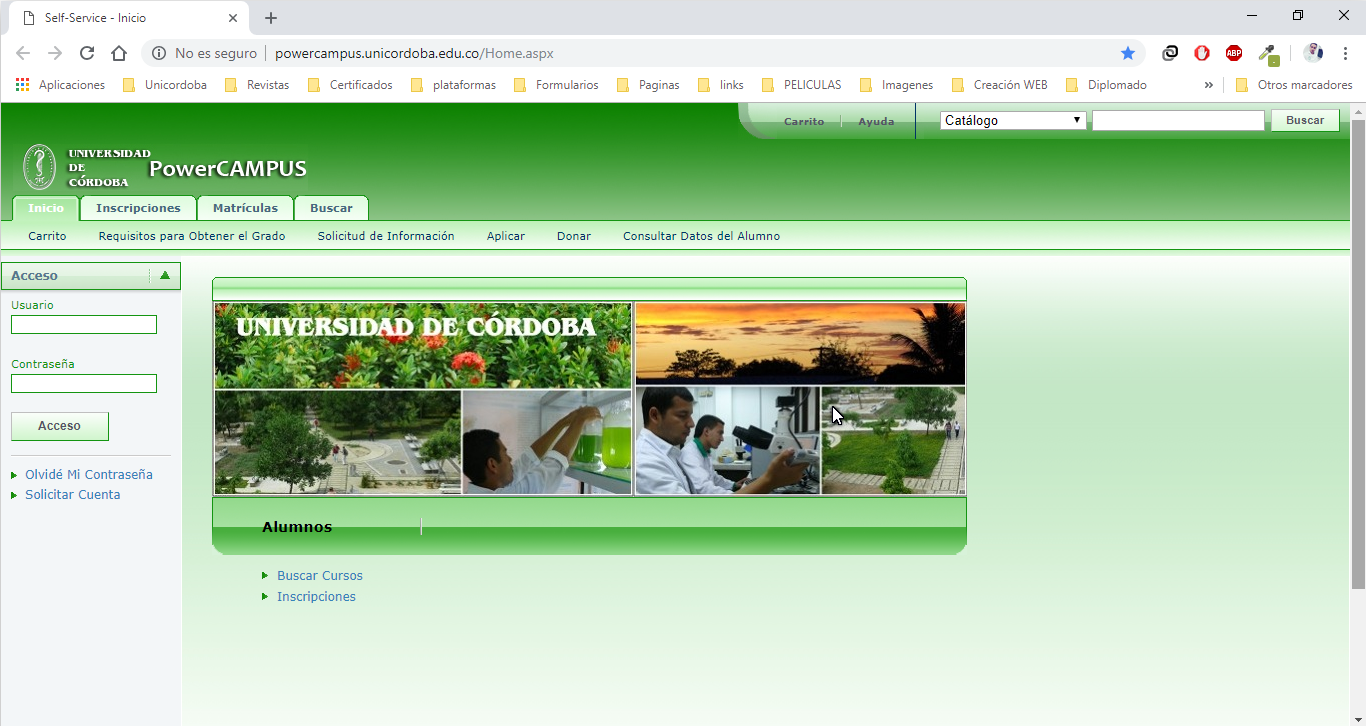1366x726 pixels.
Task: Expand the hidden bookmarks overflow chevron
Action: (x=1208, y=85)
